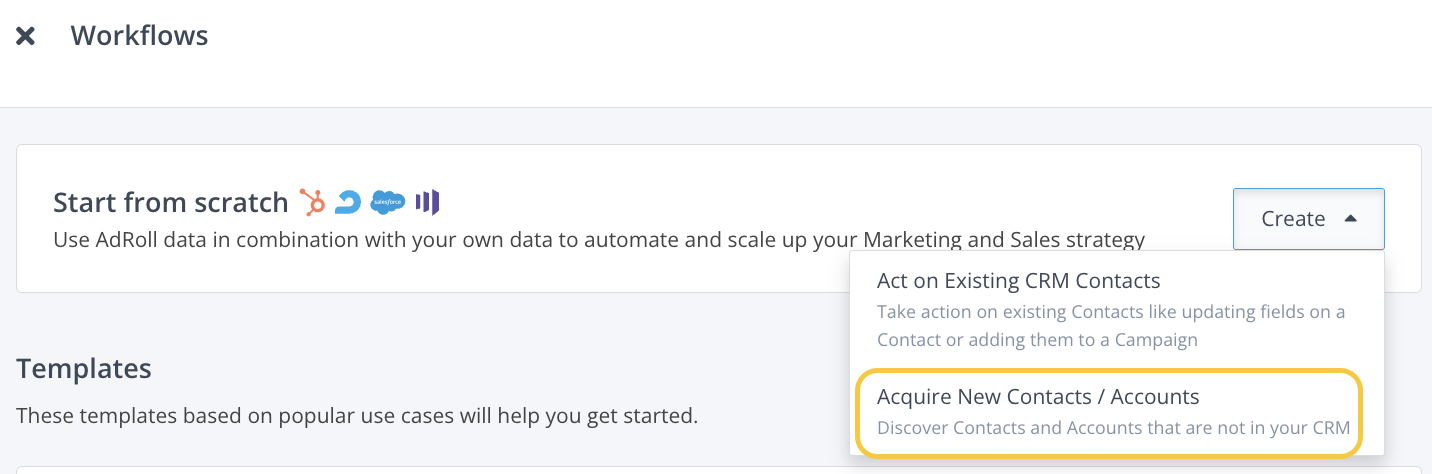This screenshot has width=1432, height=474.
Task: Collapse the Create dropdown using its arrow
Action: (x=1351, y=218)
